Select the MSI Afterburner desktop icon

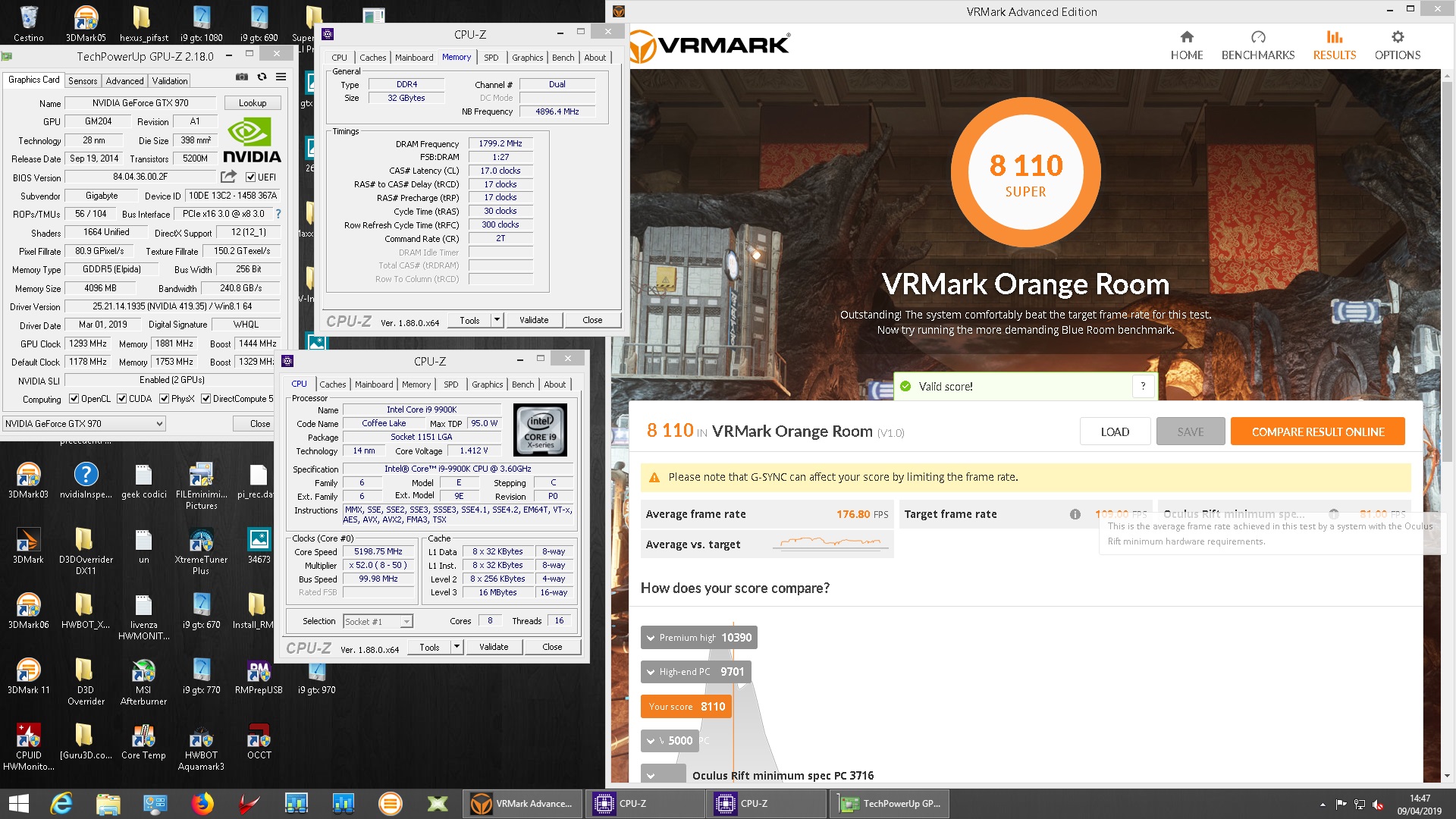[143, 682]
